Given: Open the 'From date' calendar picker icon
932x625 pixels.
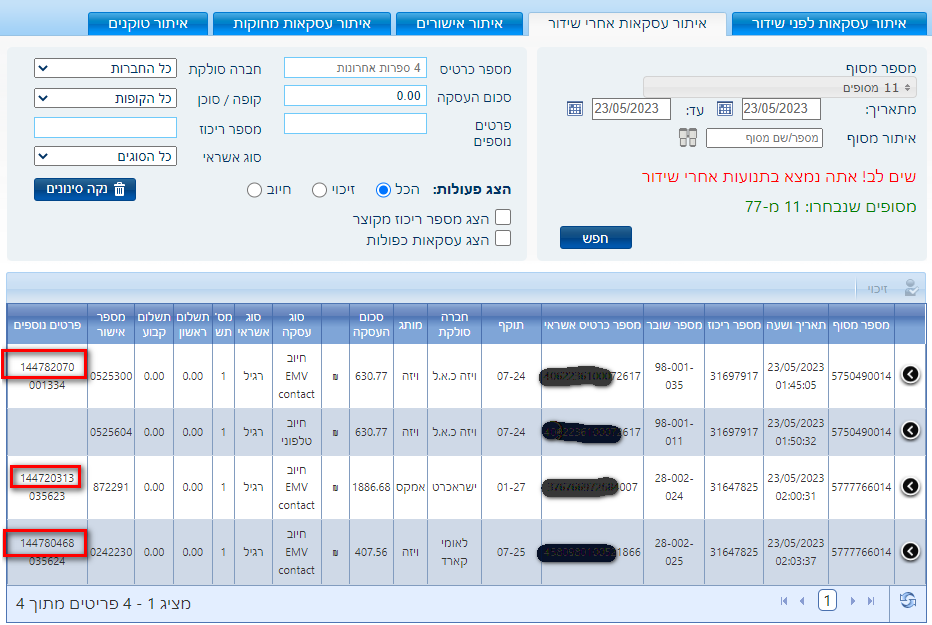Looking at the screenshot, I should click(725, 109).
